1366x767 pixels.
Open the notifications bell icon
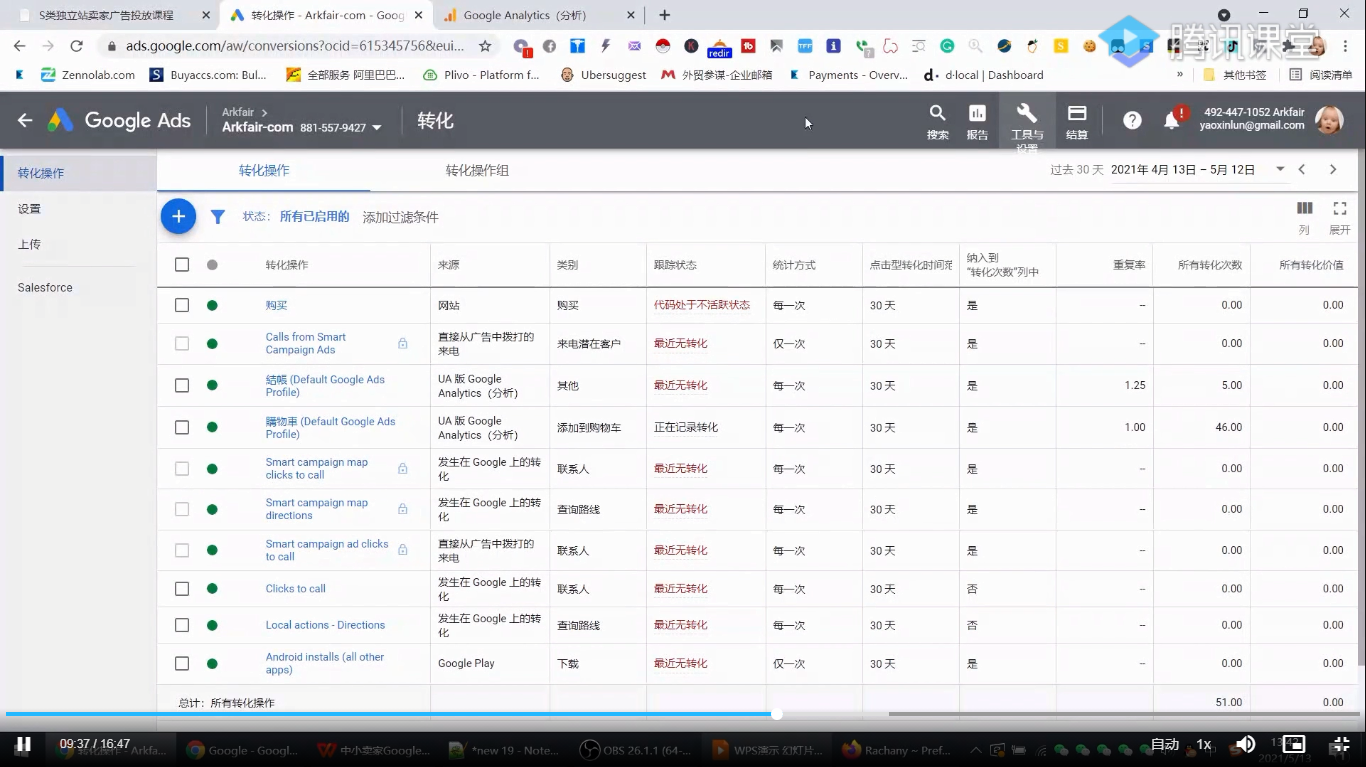(x=1171, y=119)
